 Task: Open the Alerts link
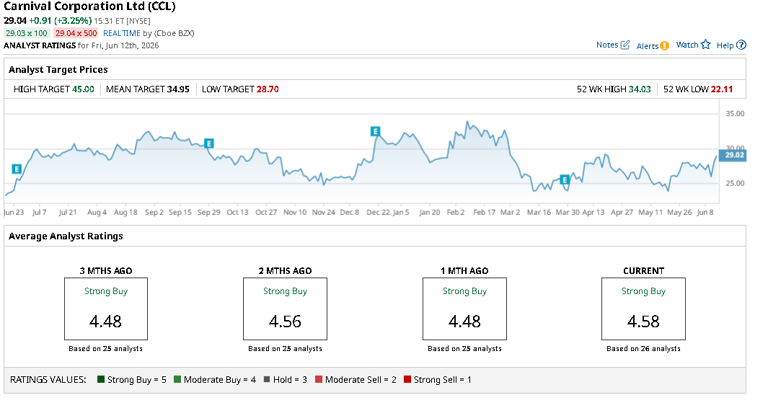647,46
